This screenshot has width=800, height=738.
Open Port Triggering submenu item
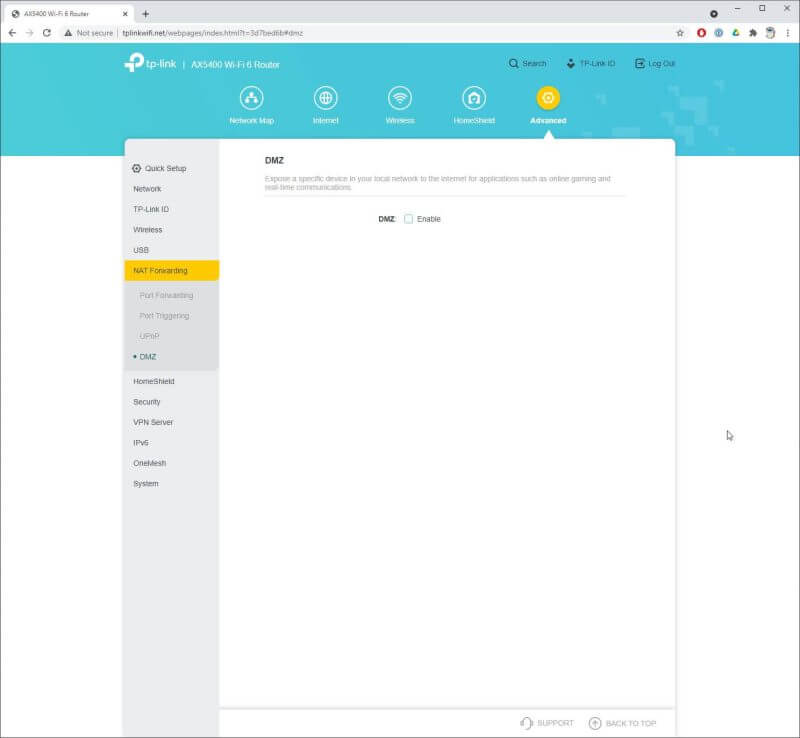click(x=164, y=316)
